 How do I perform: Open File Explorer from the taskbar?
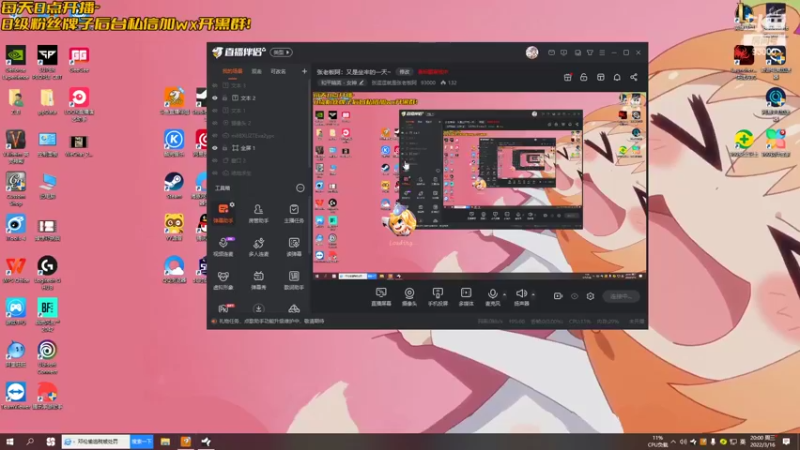165,441
